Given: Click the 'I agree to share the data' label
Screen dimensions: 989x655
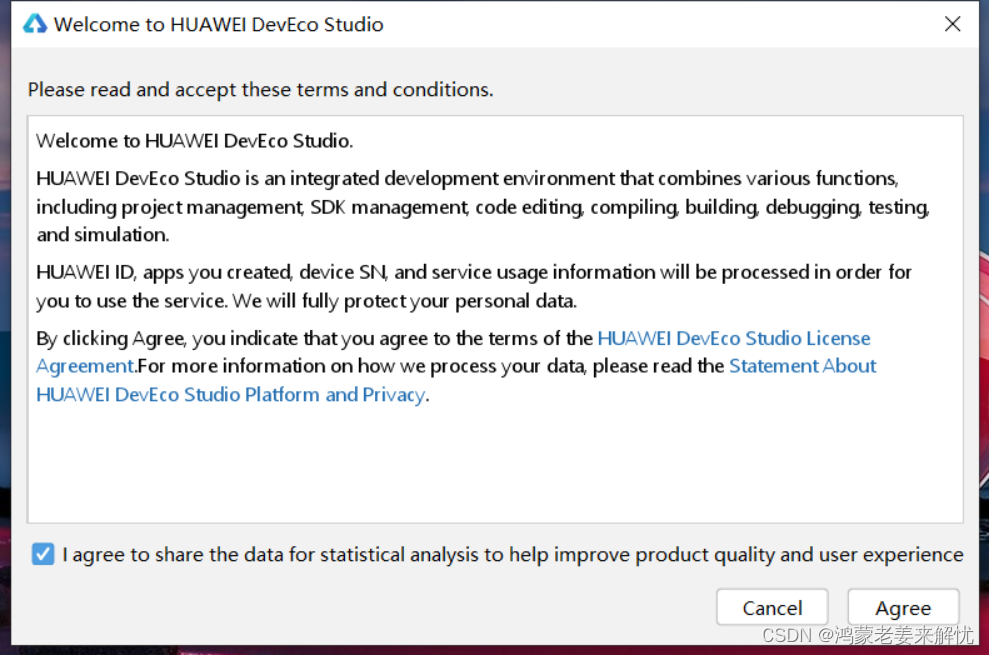Looking at the screenshot, I should click(513, 555).
